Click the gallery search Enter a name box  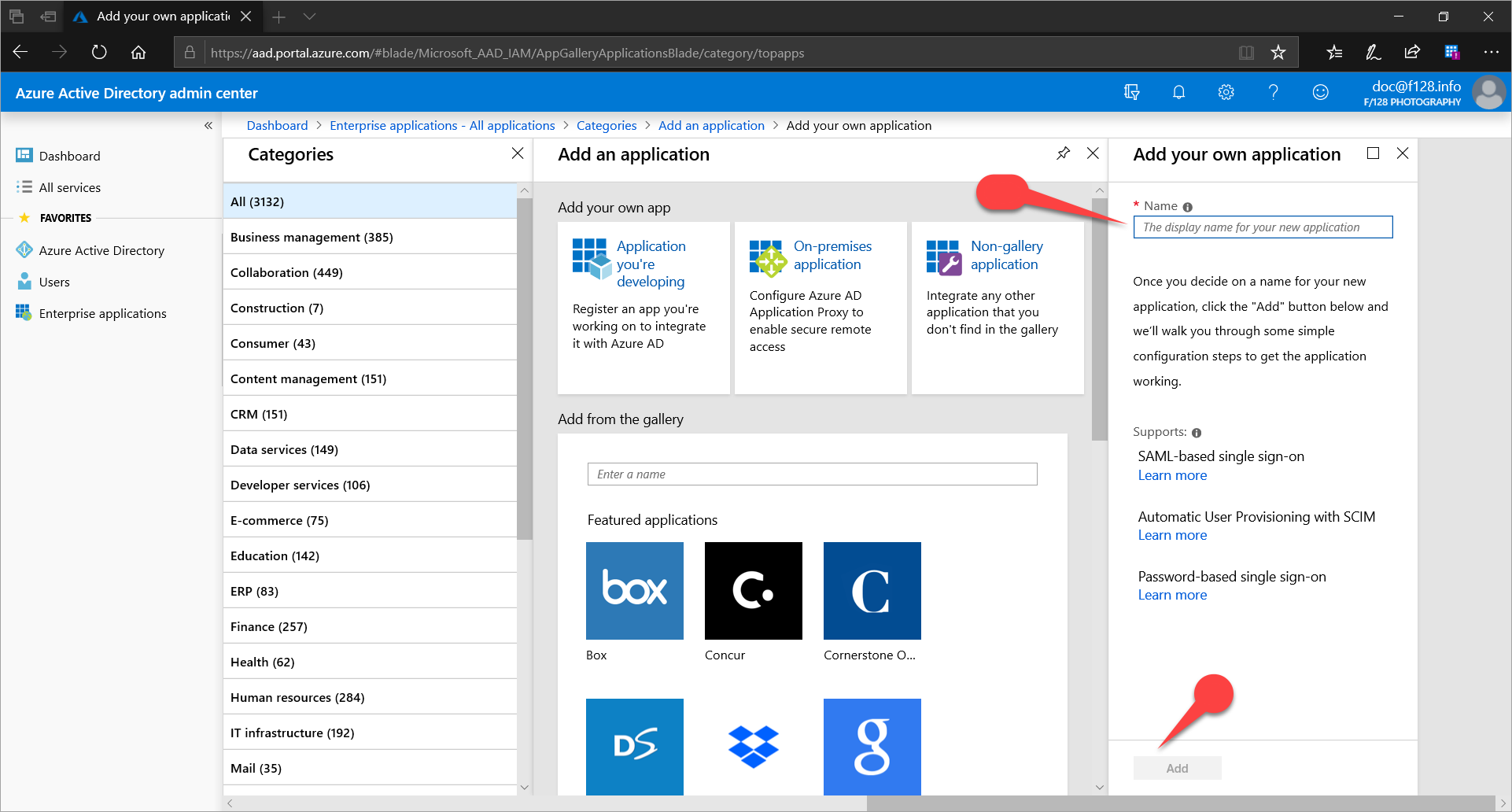pos(812,474)
